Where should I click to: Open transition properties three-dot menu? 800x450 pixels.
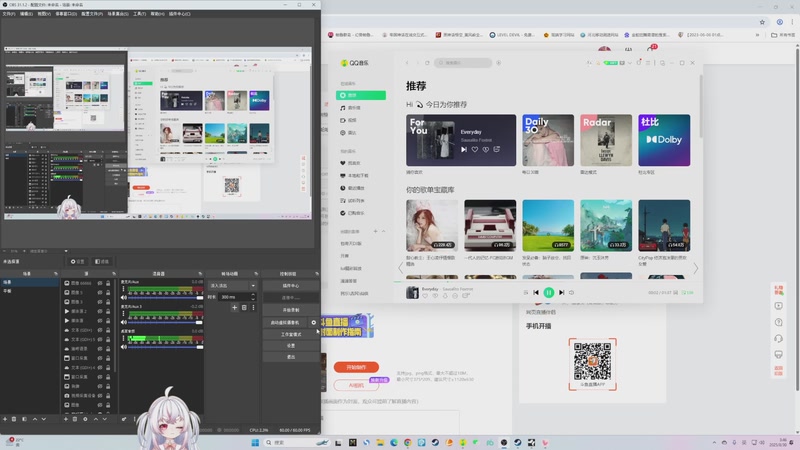coord(253,308)
